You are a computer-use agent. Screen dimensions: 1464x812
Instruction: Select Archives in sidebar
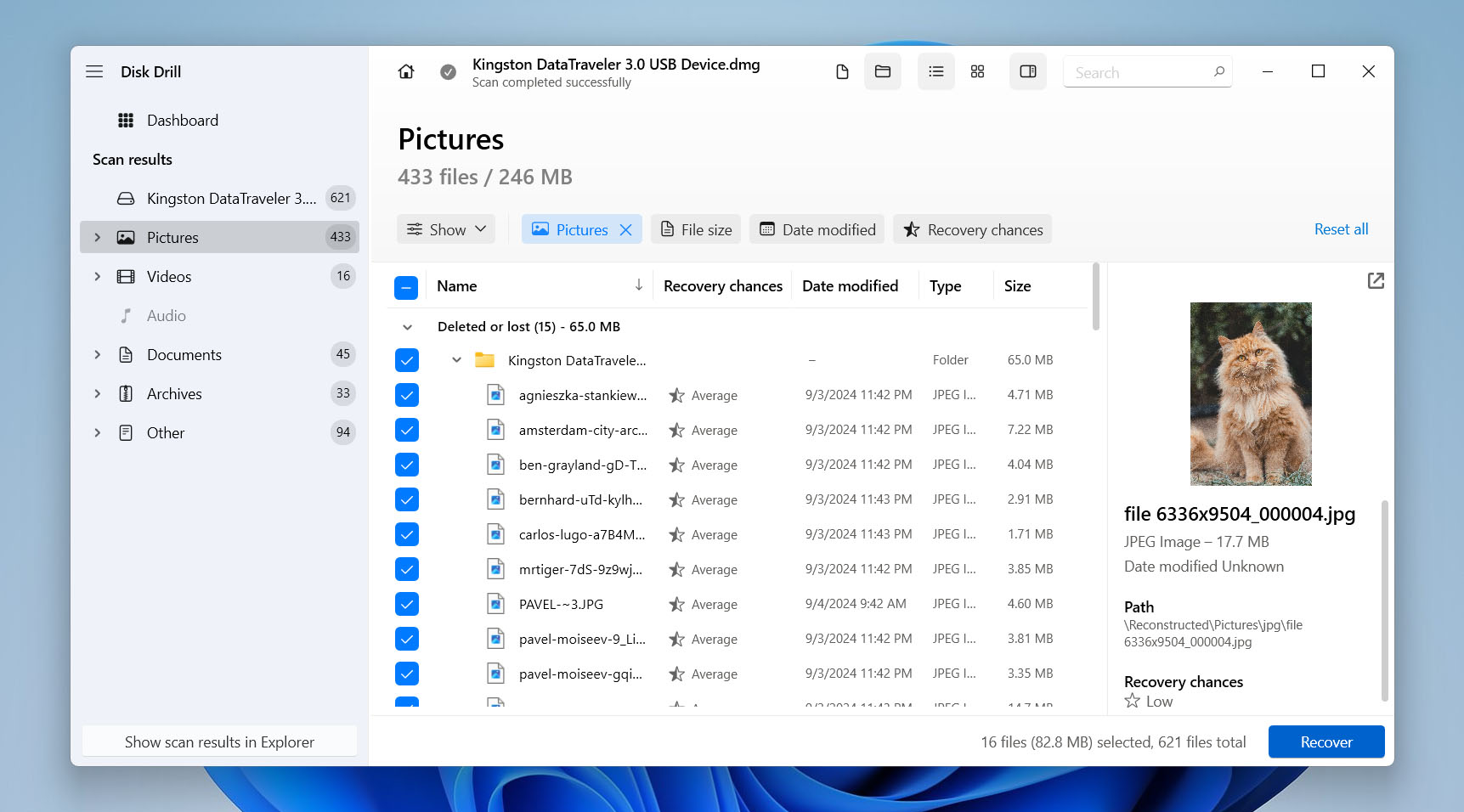pyautogui.click(x=219, y=394)
